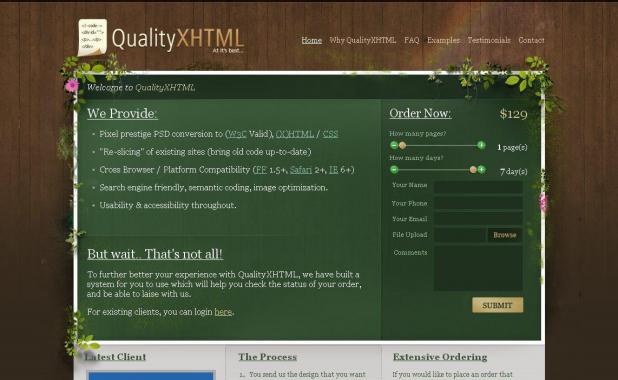Screen dimensions: 618x380
Task: Click the 'How many pages?' label
Action: tap(417, 134)
